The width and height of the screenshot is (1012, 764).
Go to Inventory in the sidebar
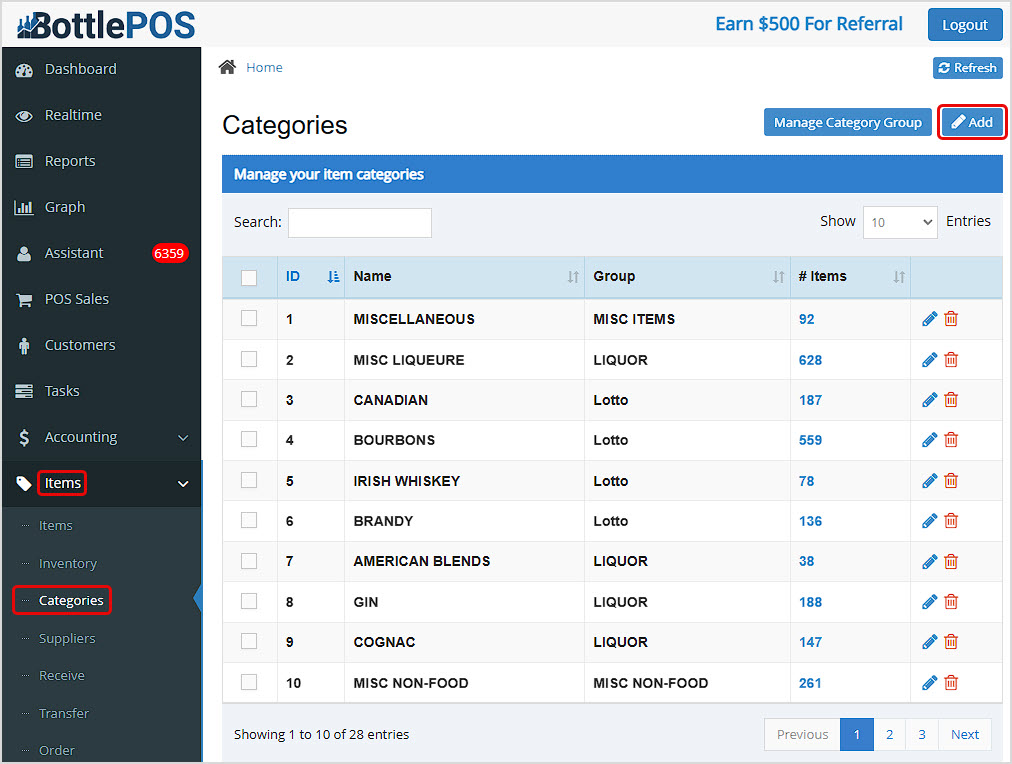point(67,563)
